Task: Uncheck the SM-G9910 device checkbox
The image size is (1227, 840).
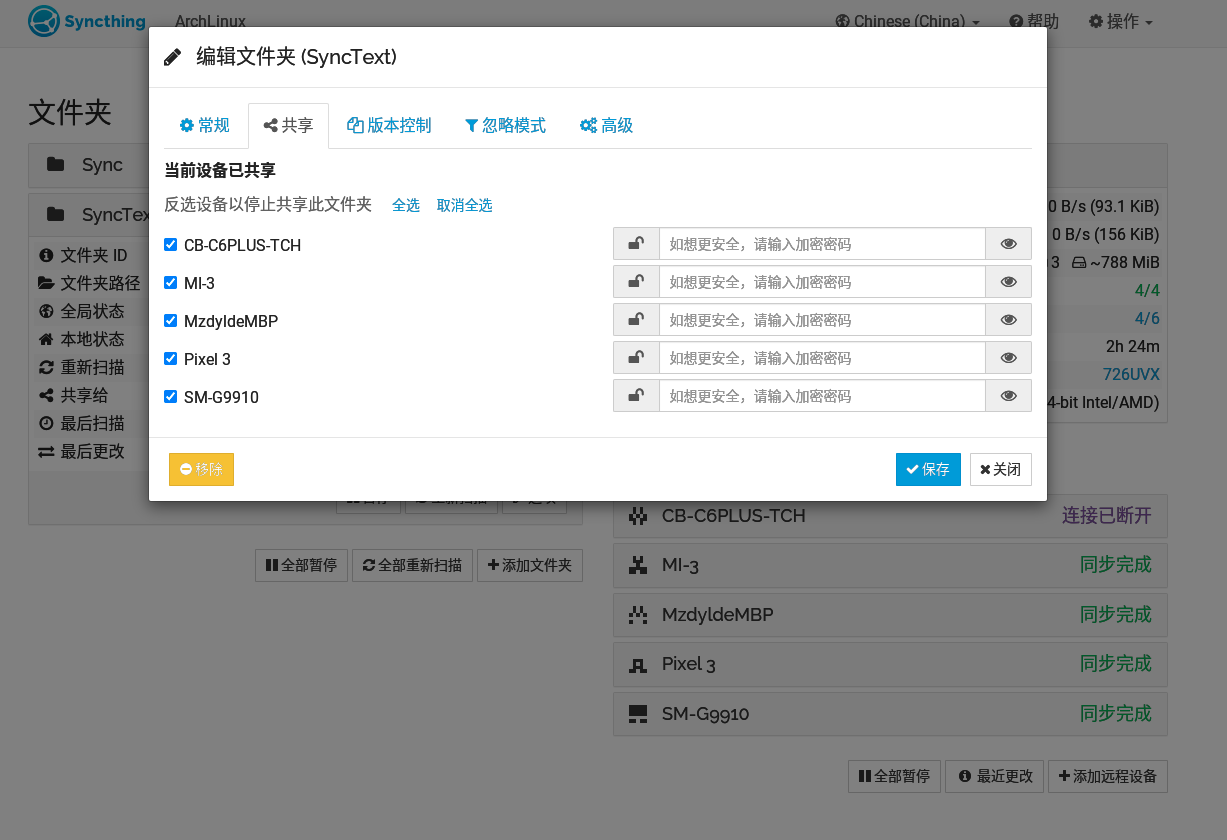Action: click(170, 396)
